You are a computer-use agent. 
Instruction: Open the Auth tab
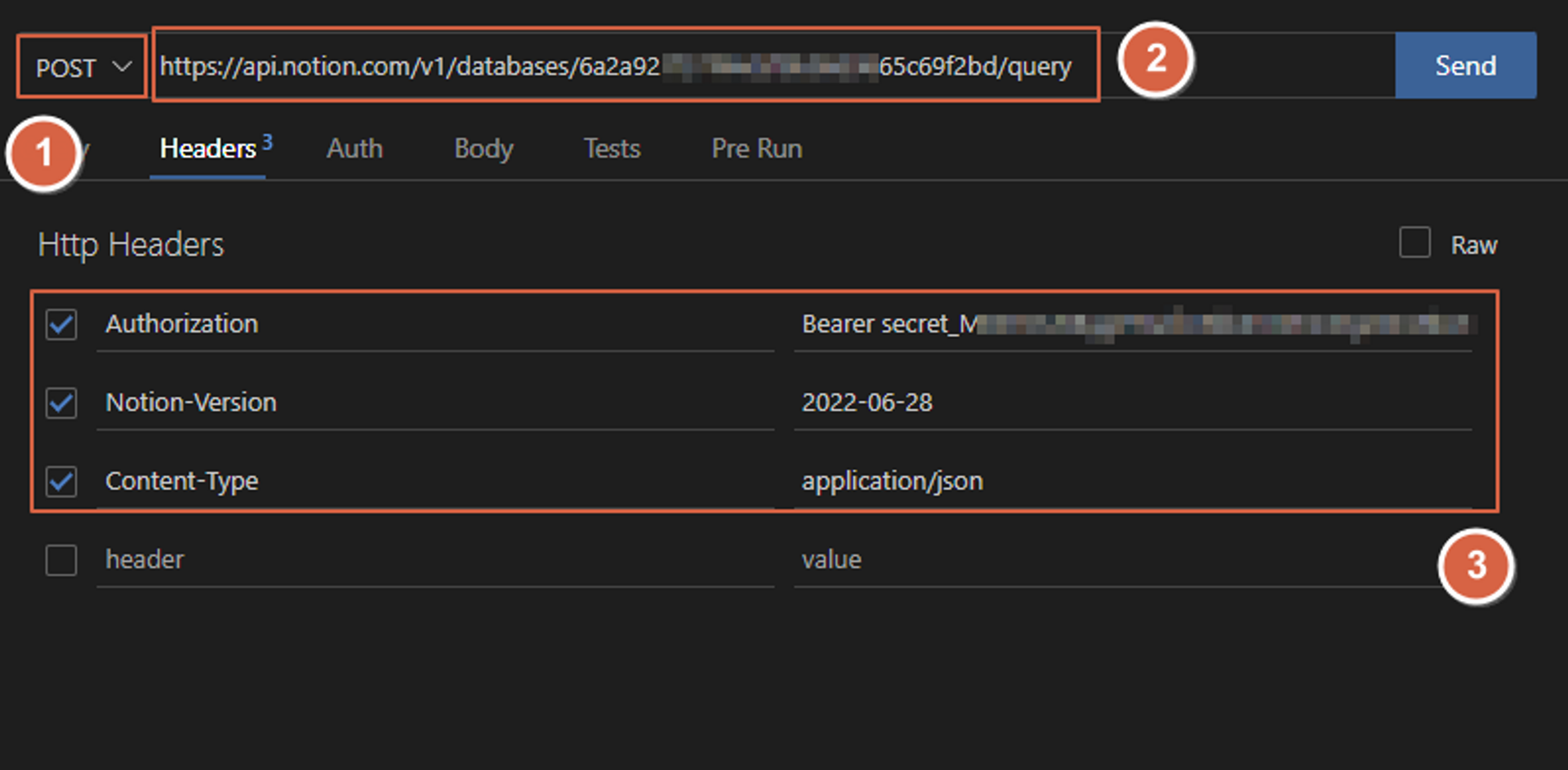click(x=354, y=149)
